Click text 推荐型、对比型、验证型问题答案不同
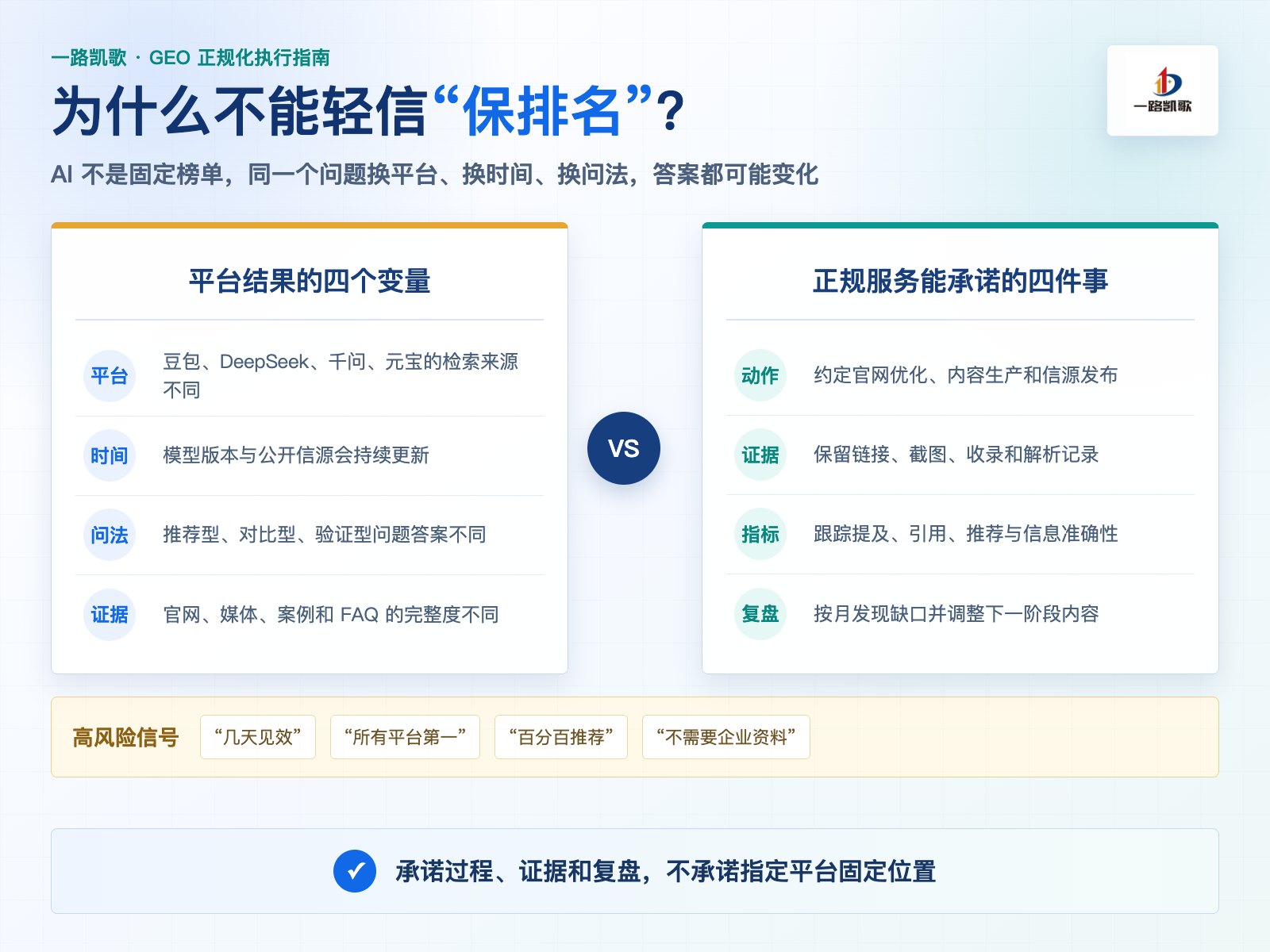The width and height of the screenshot is (1270, 952). [325, 535]
